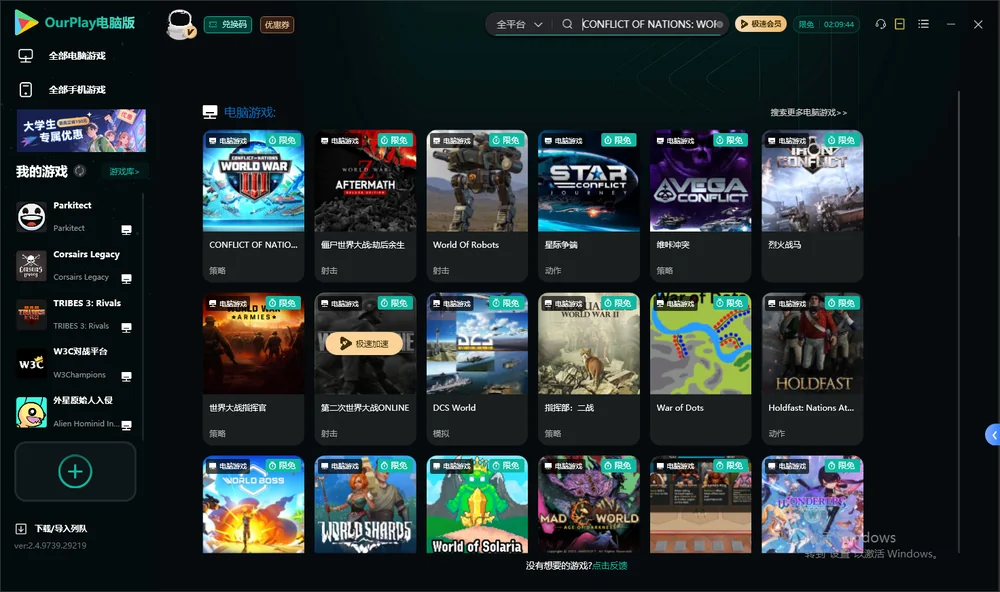Click the search magnifier icon
1000x592 pixels.
567,24
